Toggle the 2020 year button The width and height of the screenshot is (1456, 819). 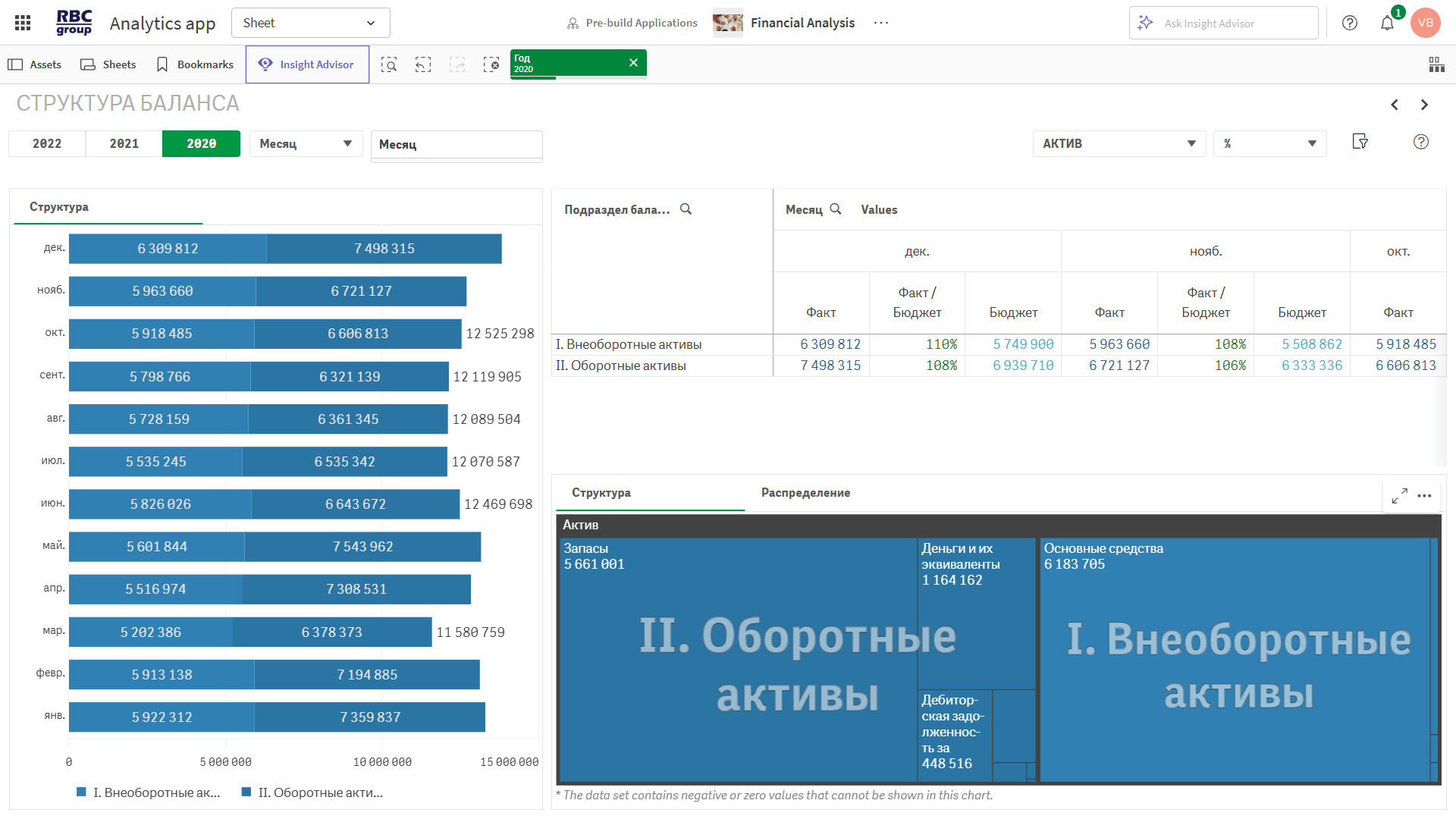(201, 143)
